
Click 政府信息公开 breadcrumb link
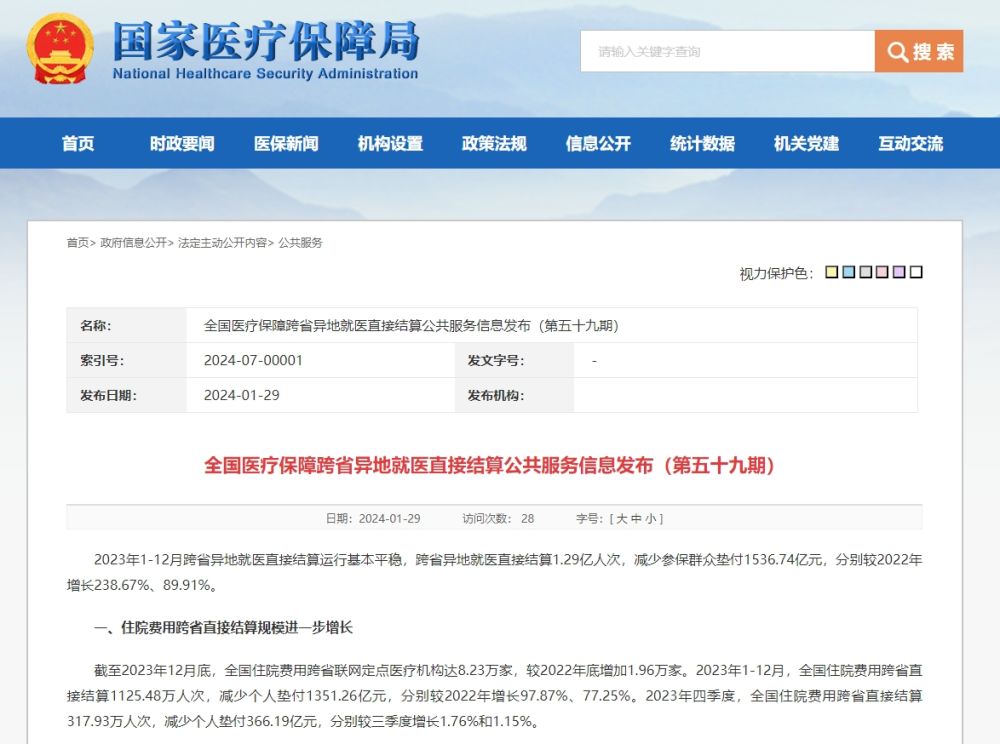134,243
